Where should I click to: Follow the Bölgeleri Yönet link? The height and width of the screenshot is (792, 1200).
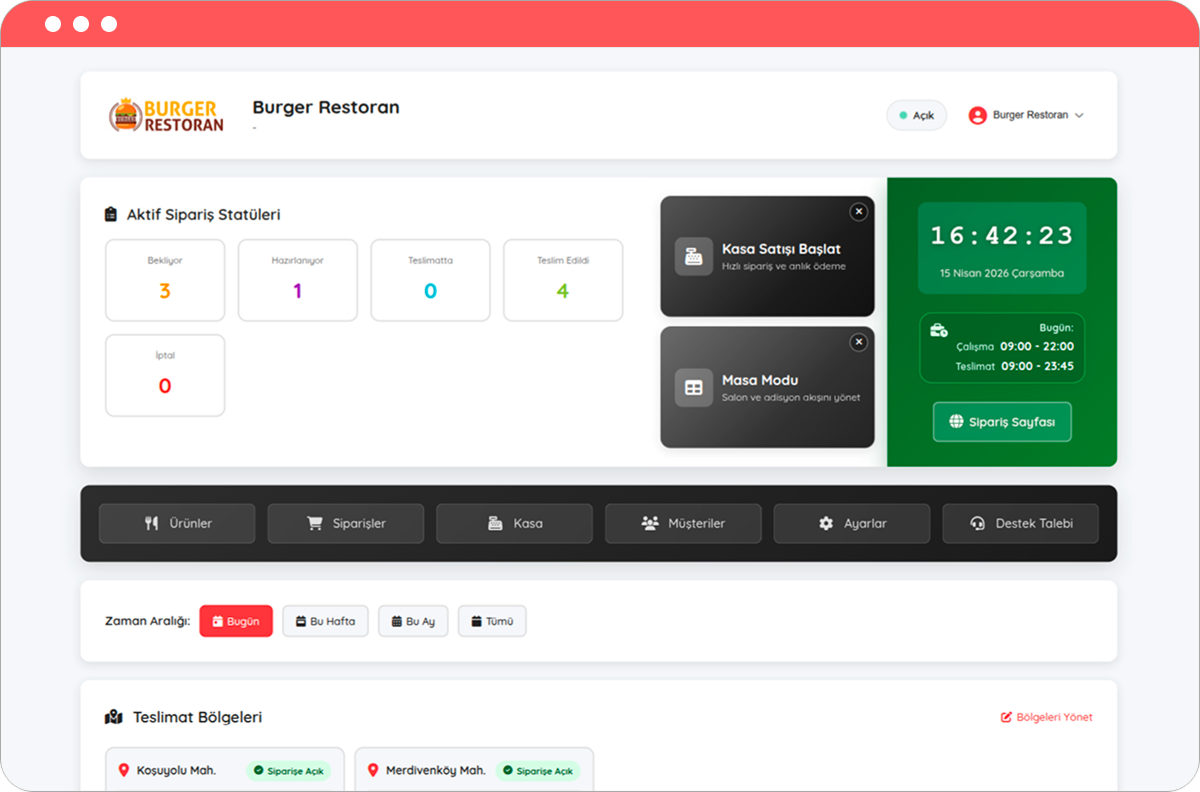(1046, 717)
